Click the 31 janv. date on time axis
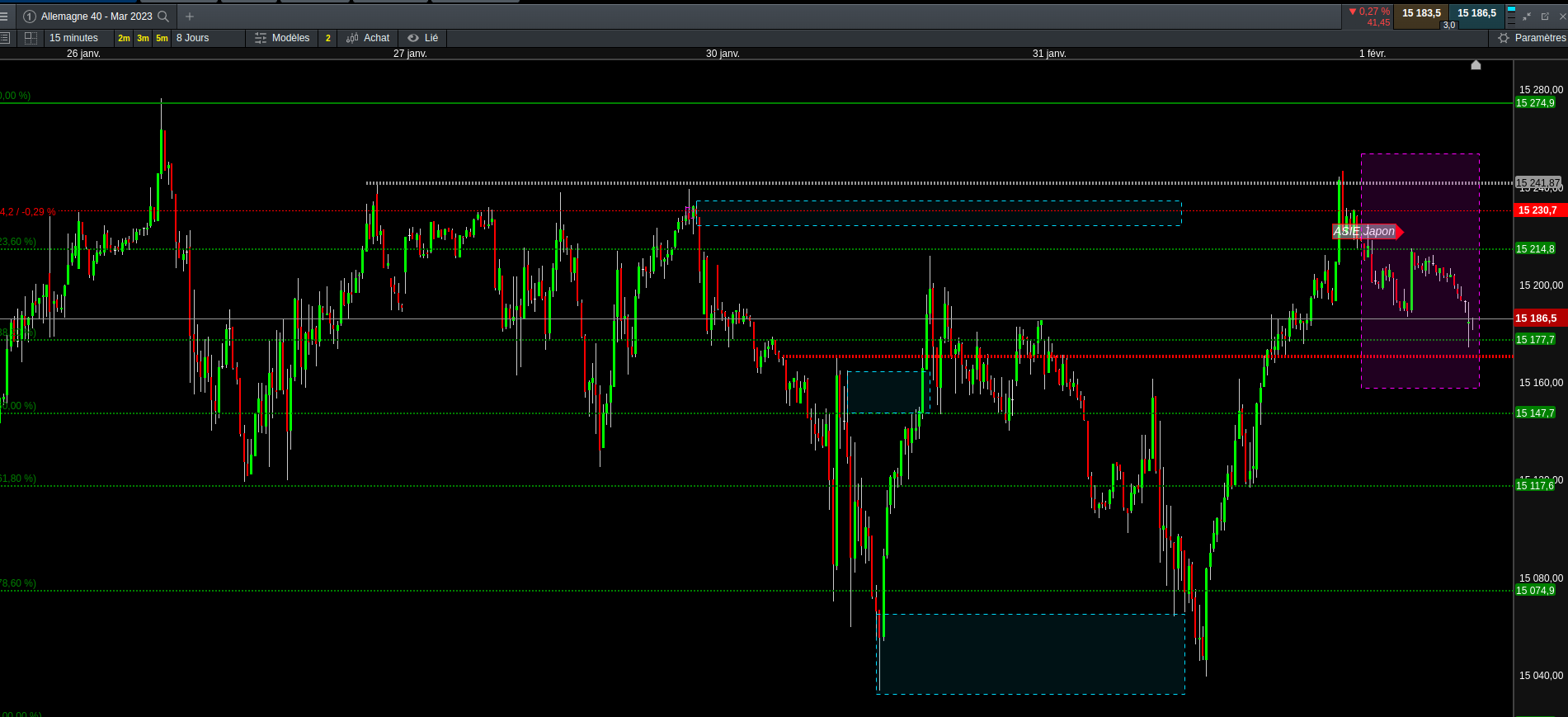 point(1049,54)
